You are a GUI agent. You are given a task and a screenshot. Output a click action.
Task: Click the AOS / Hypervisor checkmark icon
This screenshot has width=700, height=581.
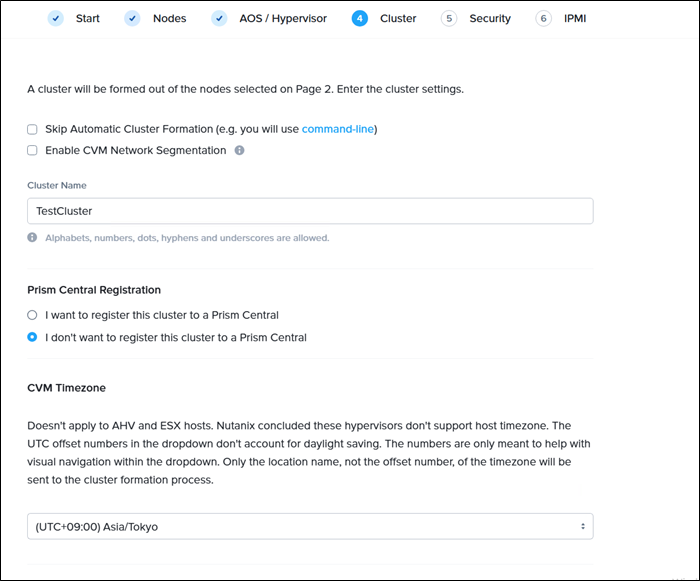tap(219, 18)
